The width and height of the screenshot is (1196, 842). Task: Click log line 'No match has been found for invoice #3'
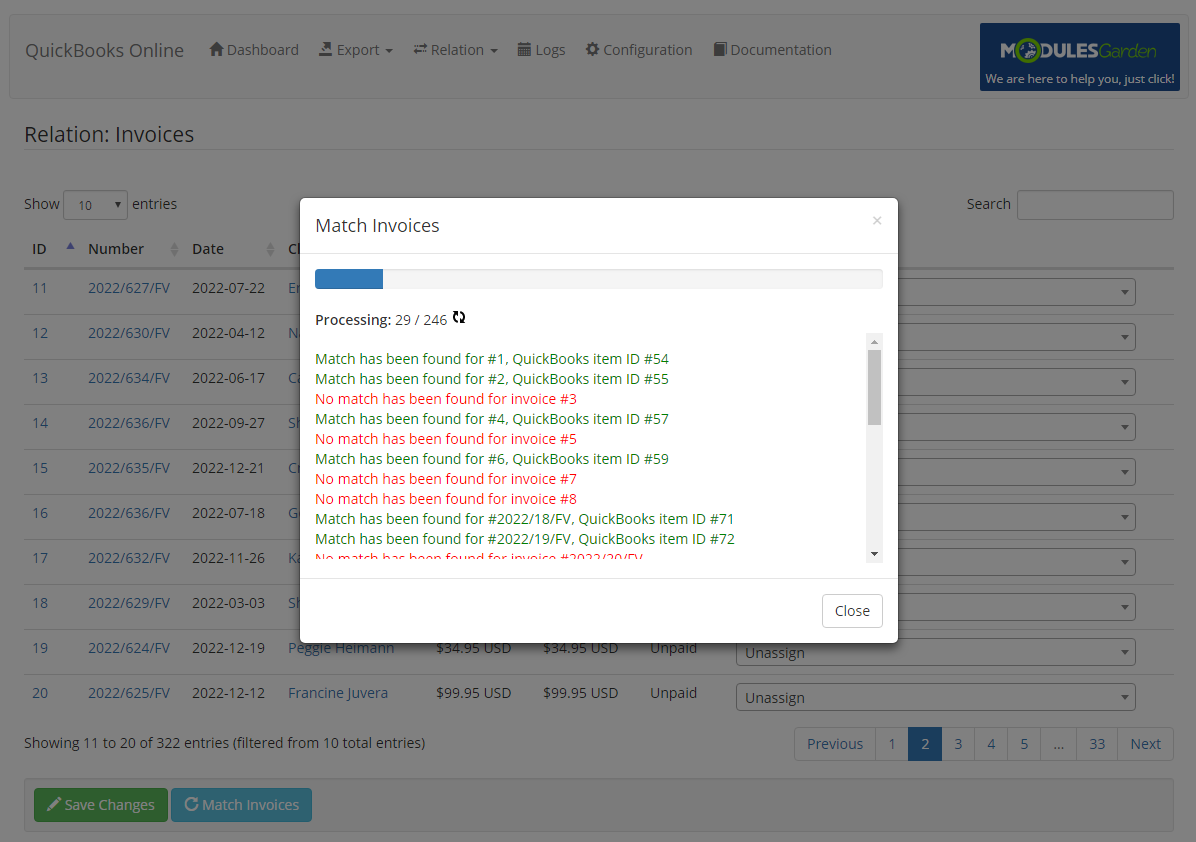pyautogui.click(x=446, y=399)
